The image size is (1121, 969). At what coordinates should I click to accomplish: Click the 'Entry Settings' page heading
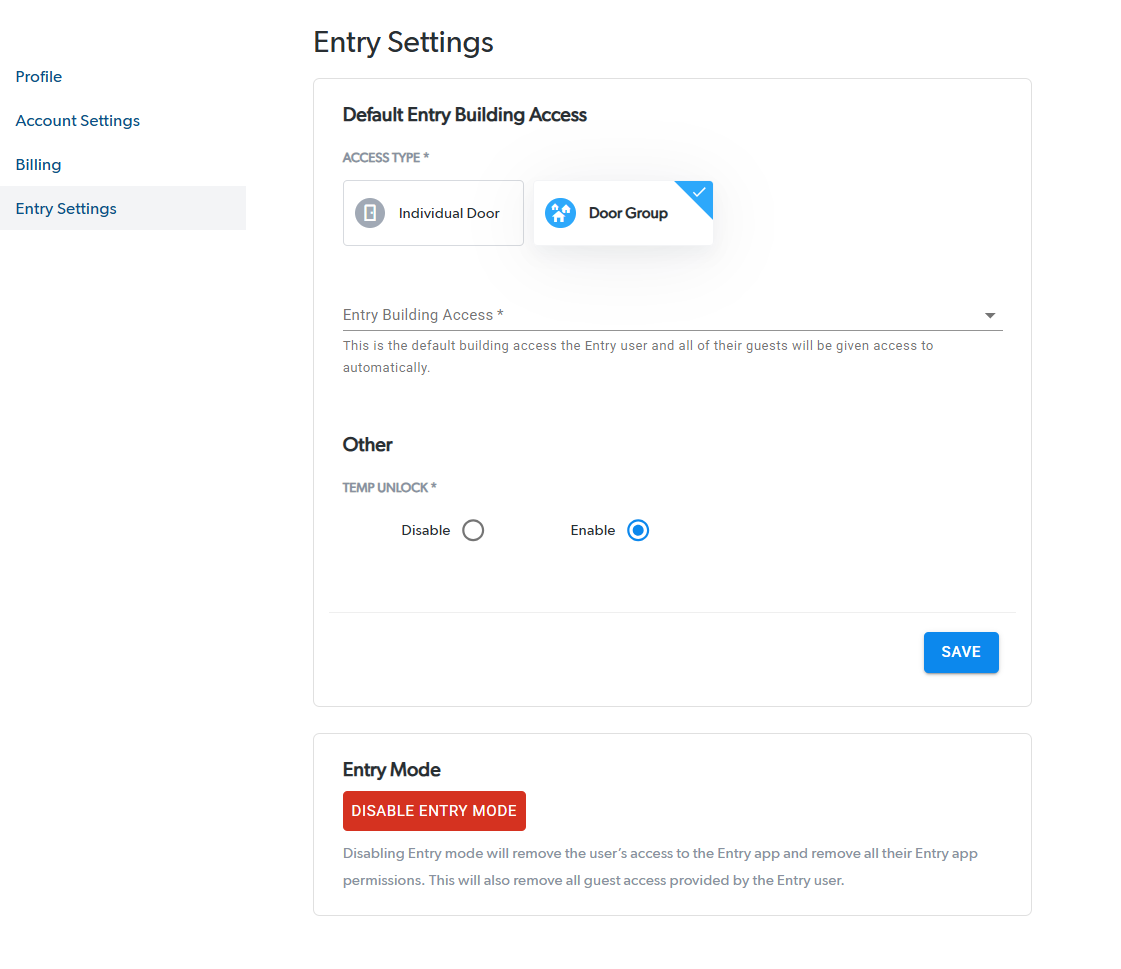click(403, 42)
